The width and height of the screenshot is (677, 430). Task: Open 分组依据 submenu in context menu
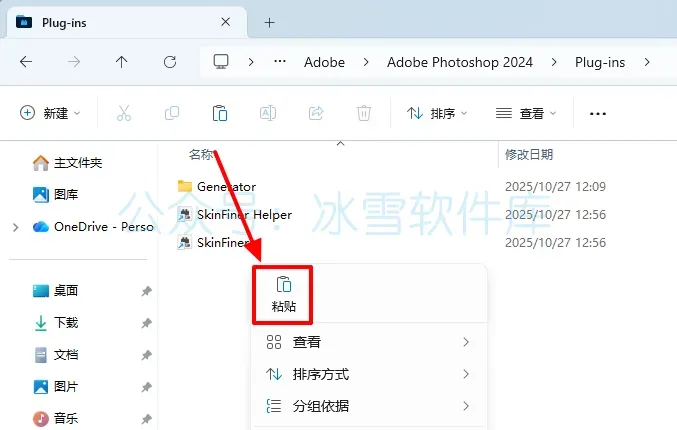coord(368,406)
